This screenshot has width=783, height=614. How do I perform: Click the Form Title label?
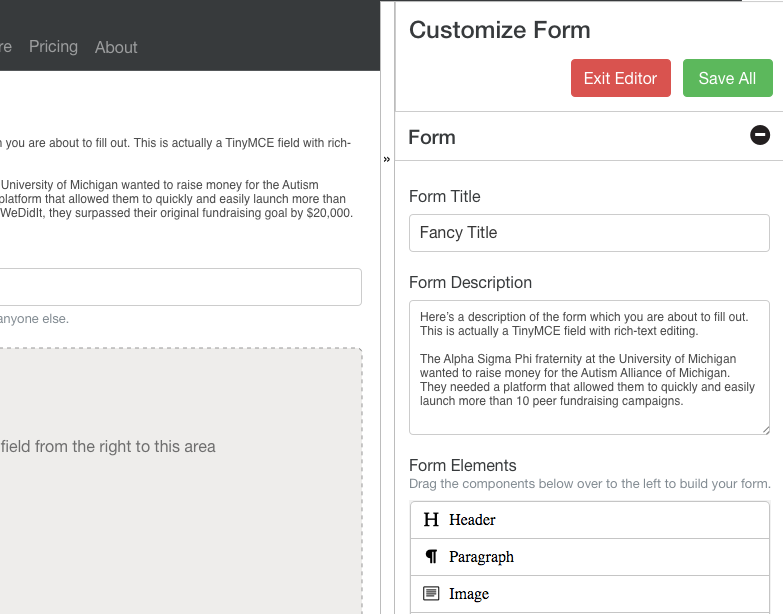click(444, 196)
